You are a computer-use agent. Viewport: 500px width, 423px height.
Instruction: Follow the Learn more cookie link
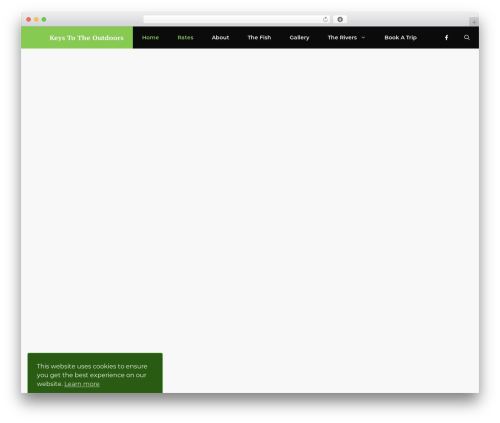[82, 384]
